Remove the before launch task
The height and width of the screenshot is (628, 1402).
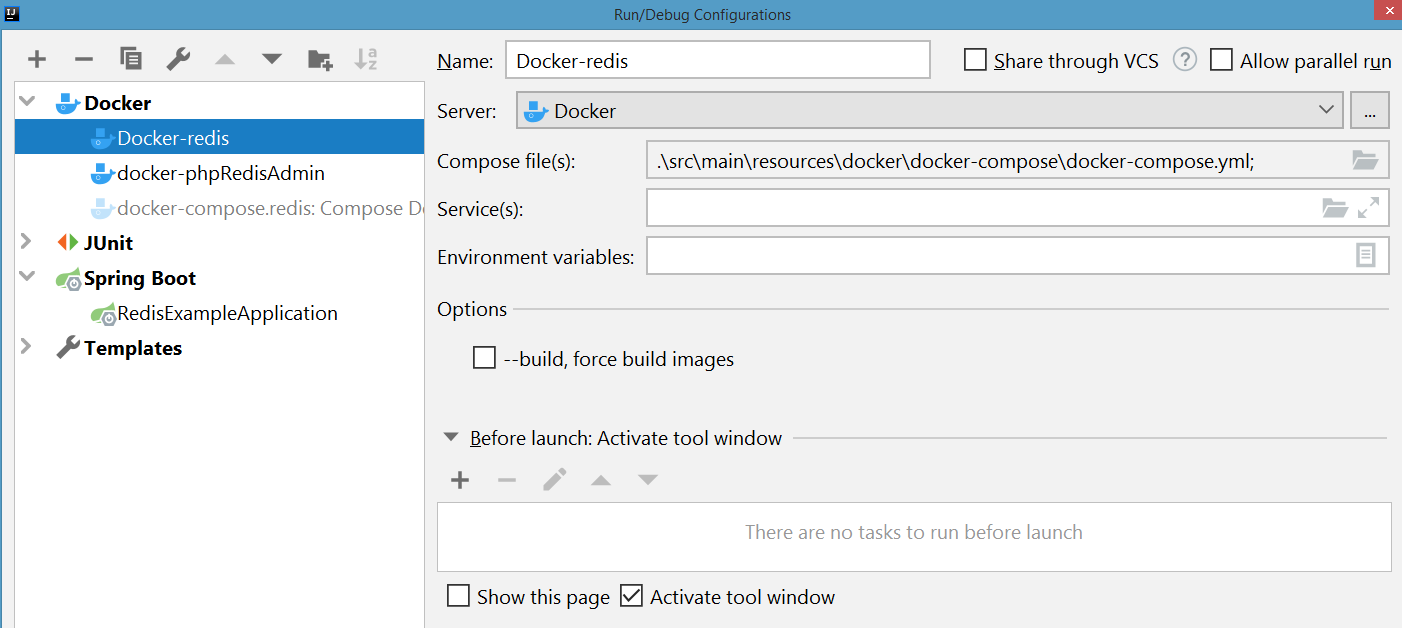pos(507,481)
